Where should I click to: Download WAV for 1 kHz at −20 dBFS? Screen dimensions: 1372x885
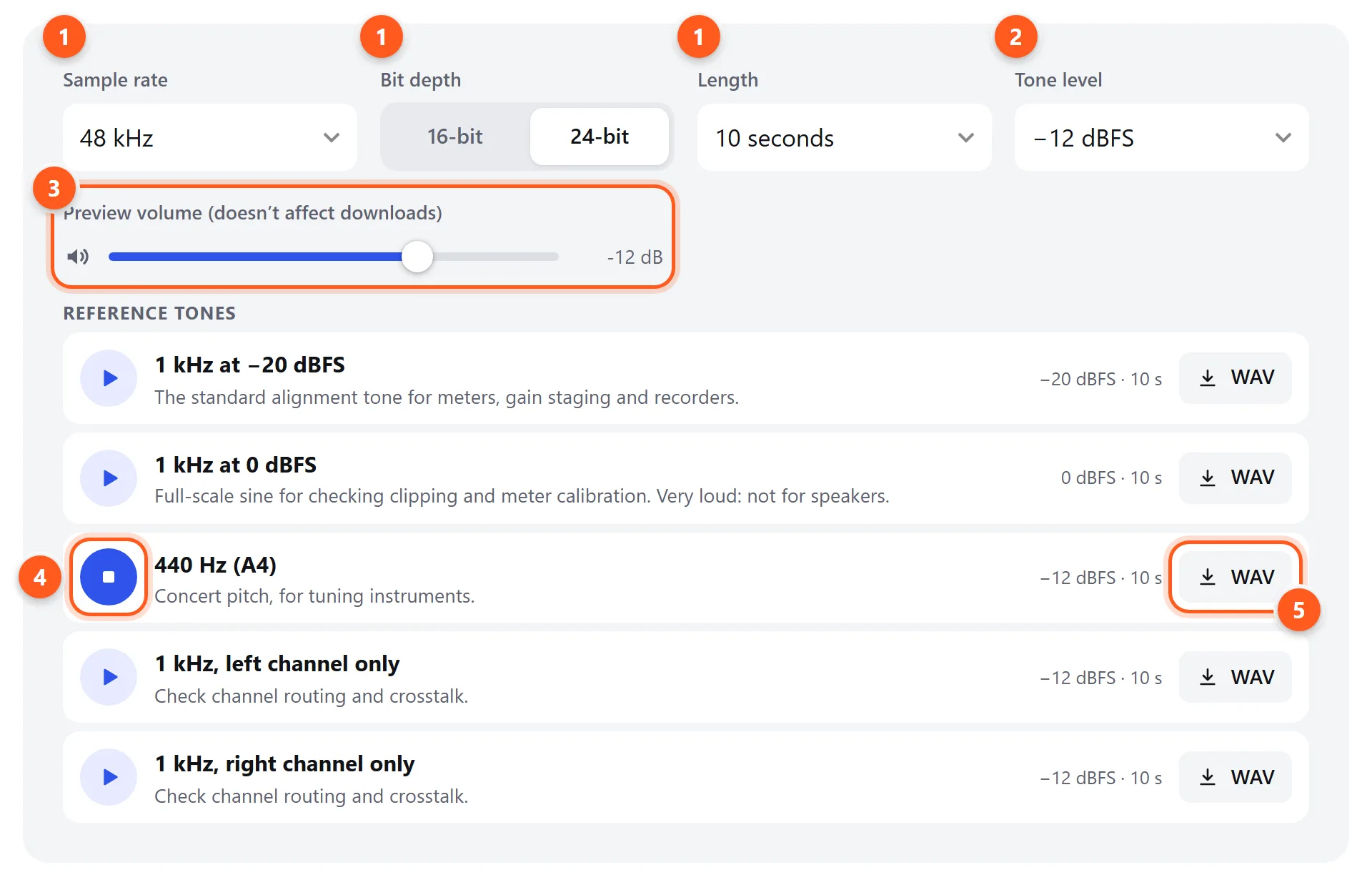[x=1236, y=378]
